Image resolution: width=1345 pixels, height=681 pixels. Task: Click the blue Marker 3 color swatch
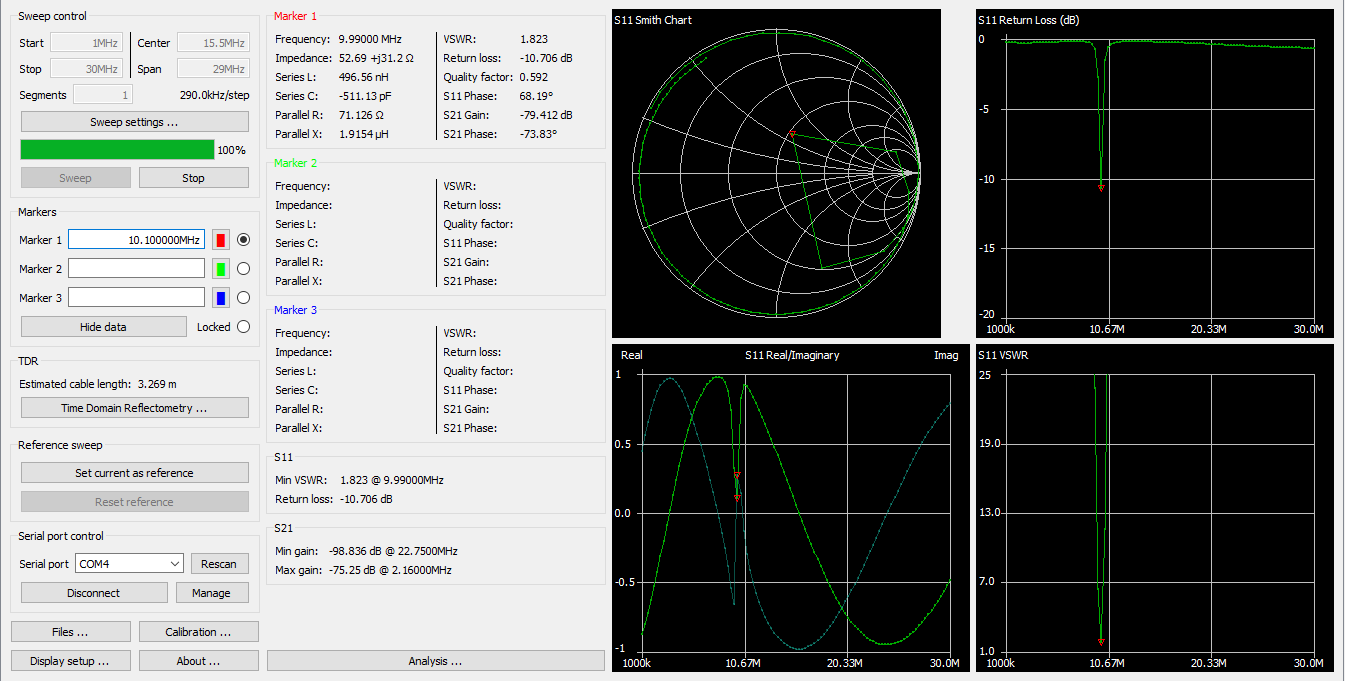click(x=221, y=298)
